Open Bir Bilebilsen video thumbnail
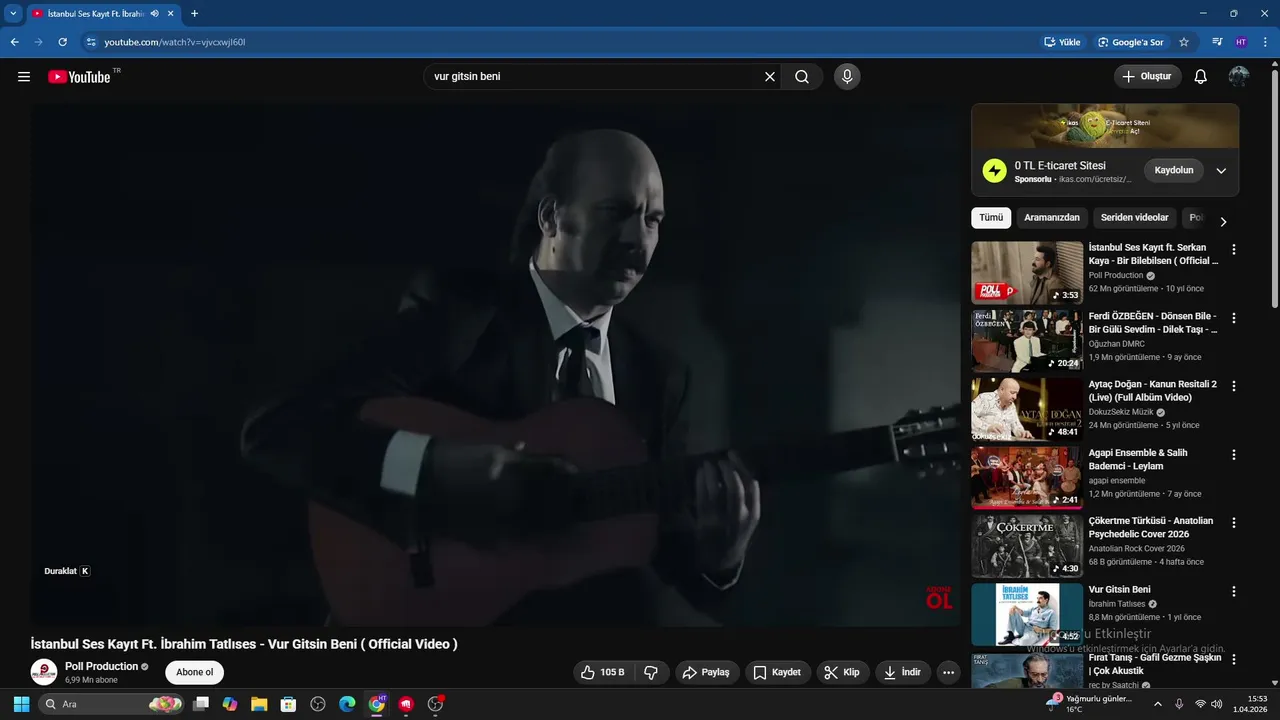The height and width of the screenshot is (720, 1280). coord(1027,272)
